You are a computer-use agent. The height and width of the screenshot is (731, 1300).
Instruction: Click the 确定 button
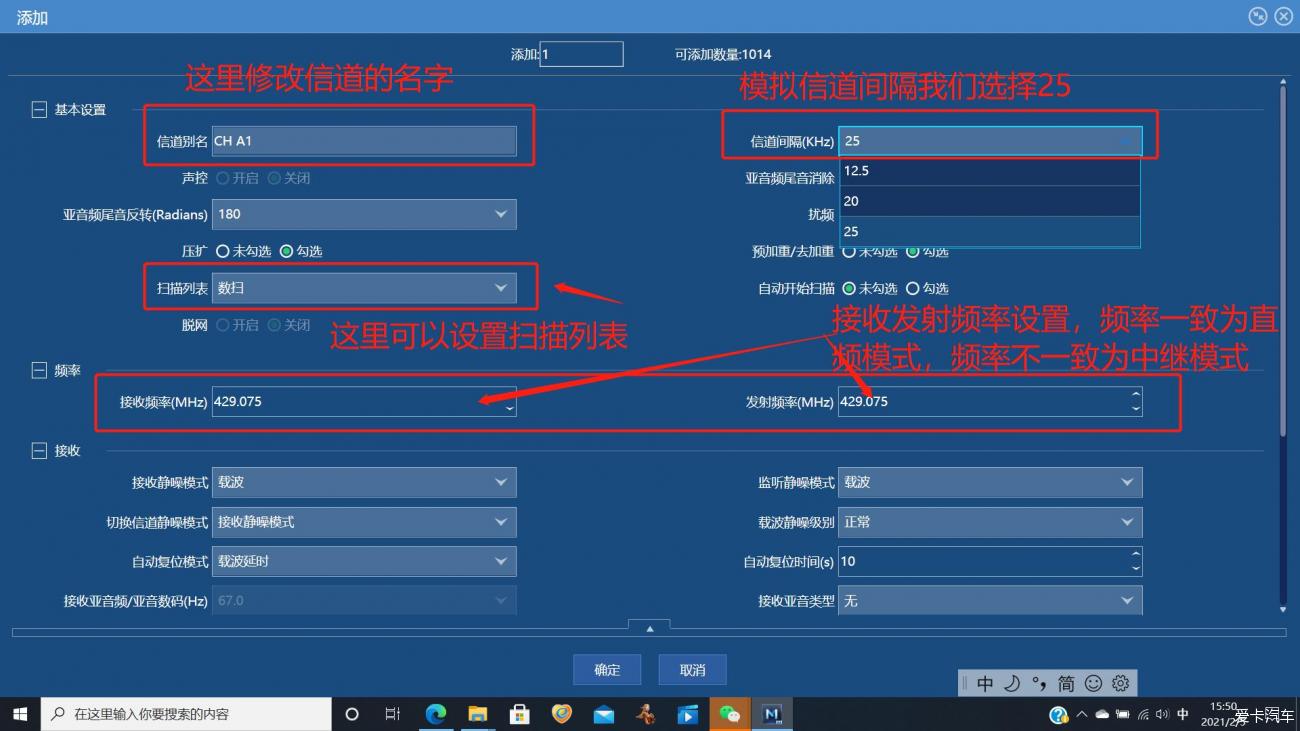coord(607,669)
